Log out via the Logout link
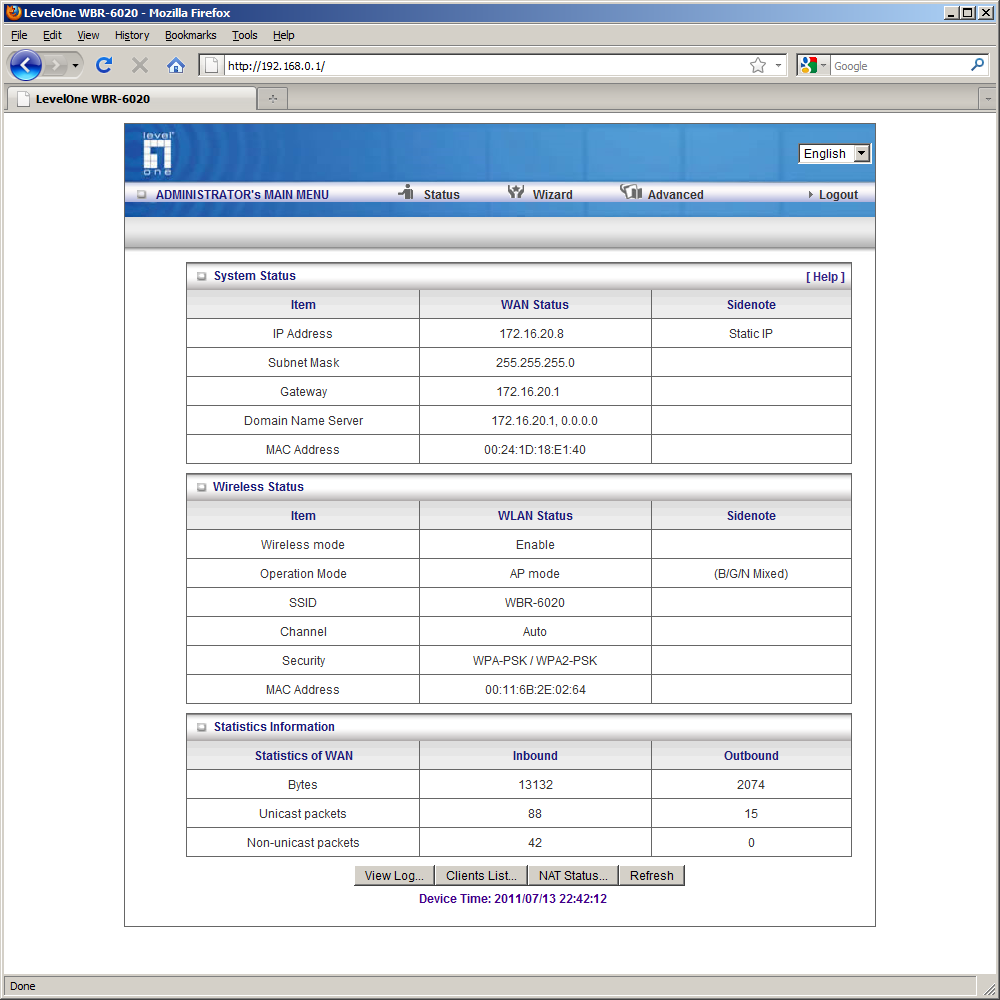 [x=838, y=195]
